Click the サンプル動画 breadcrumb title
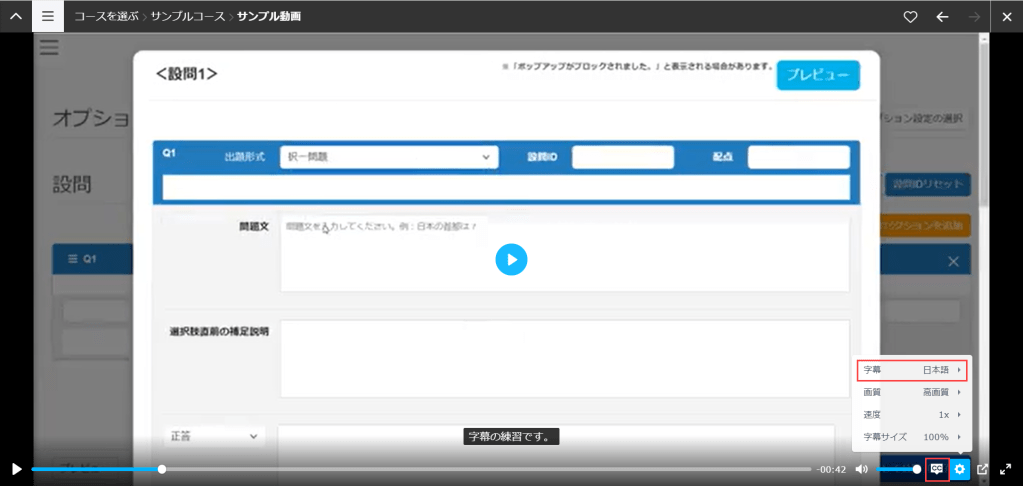The width and height of the screenshot is (1023, 486). (x=269, y=17)
